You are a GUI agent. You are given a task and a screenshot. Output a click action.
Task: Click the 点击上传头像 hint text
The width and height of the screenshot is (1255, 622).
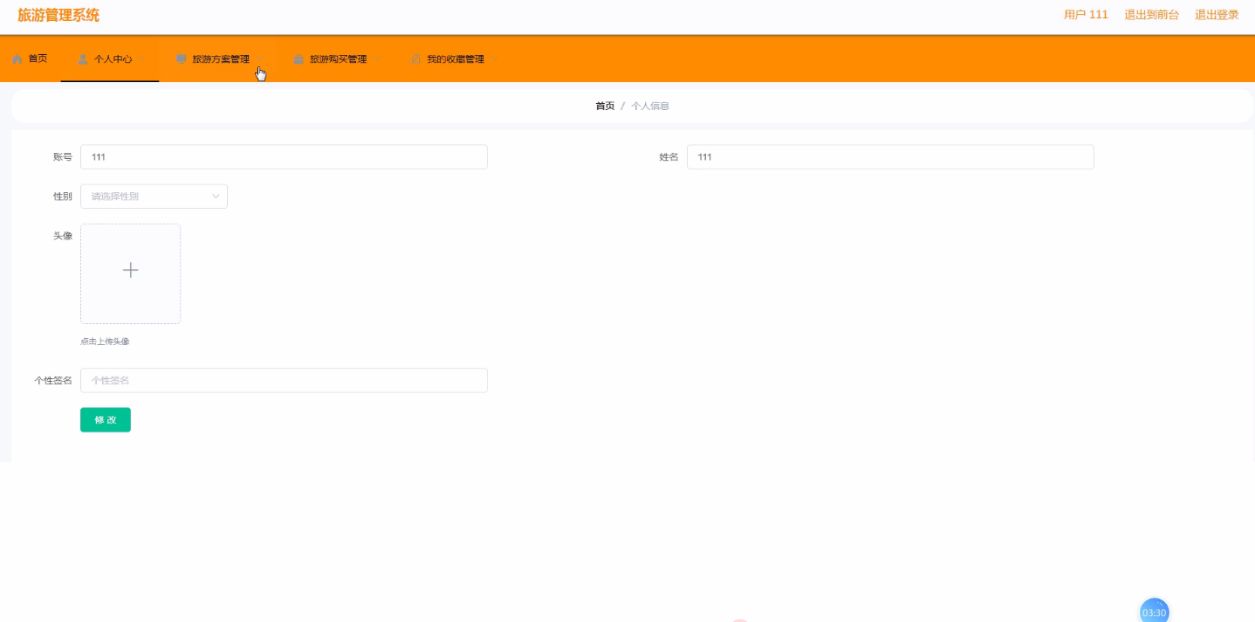pos(105,341)
